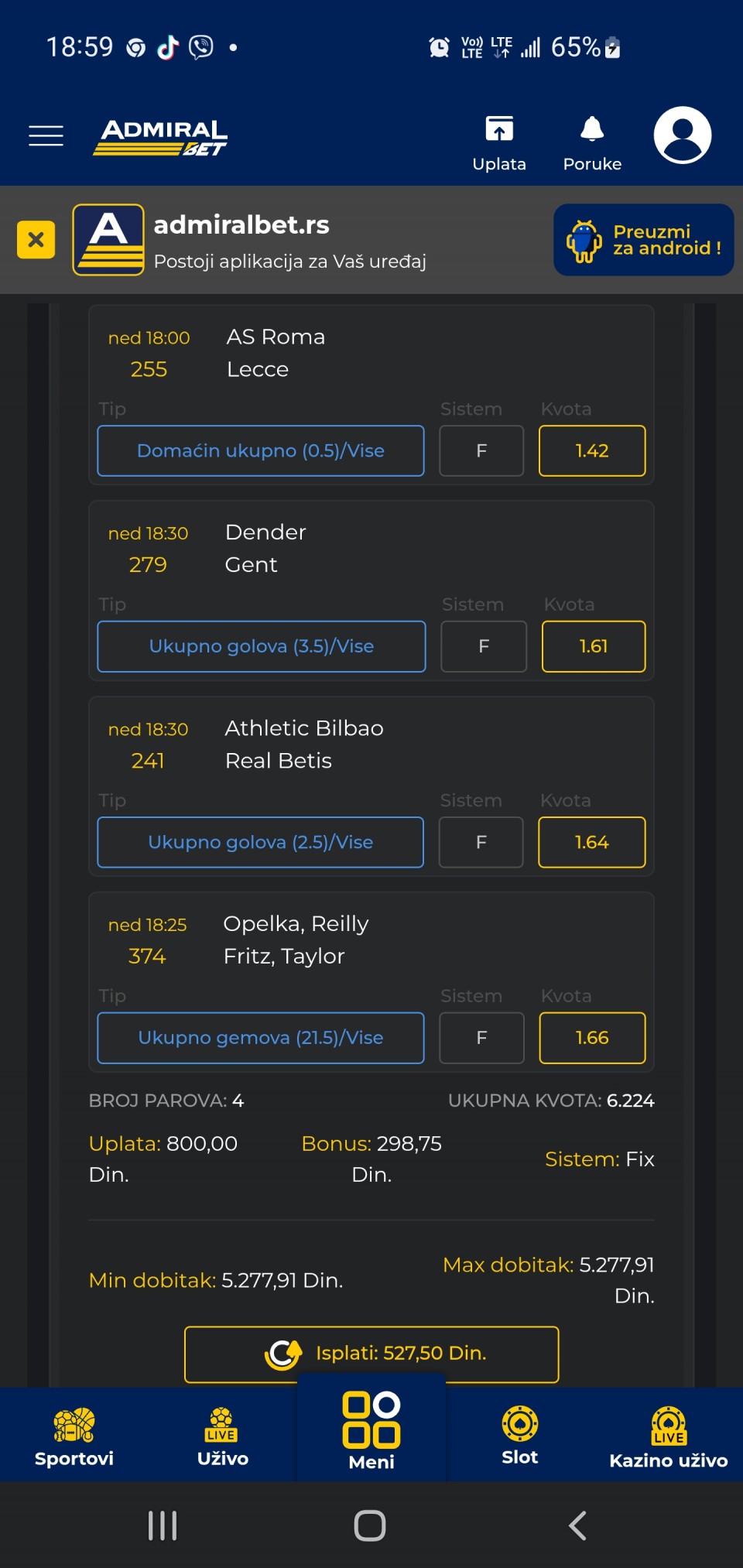
Task: Tap the Sistem F box for AS Roma
Action: 481,450
